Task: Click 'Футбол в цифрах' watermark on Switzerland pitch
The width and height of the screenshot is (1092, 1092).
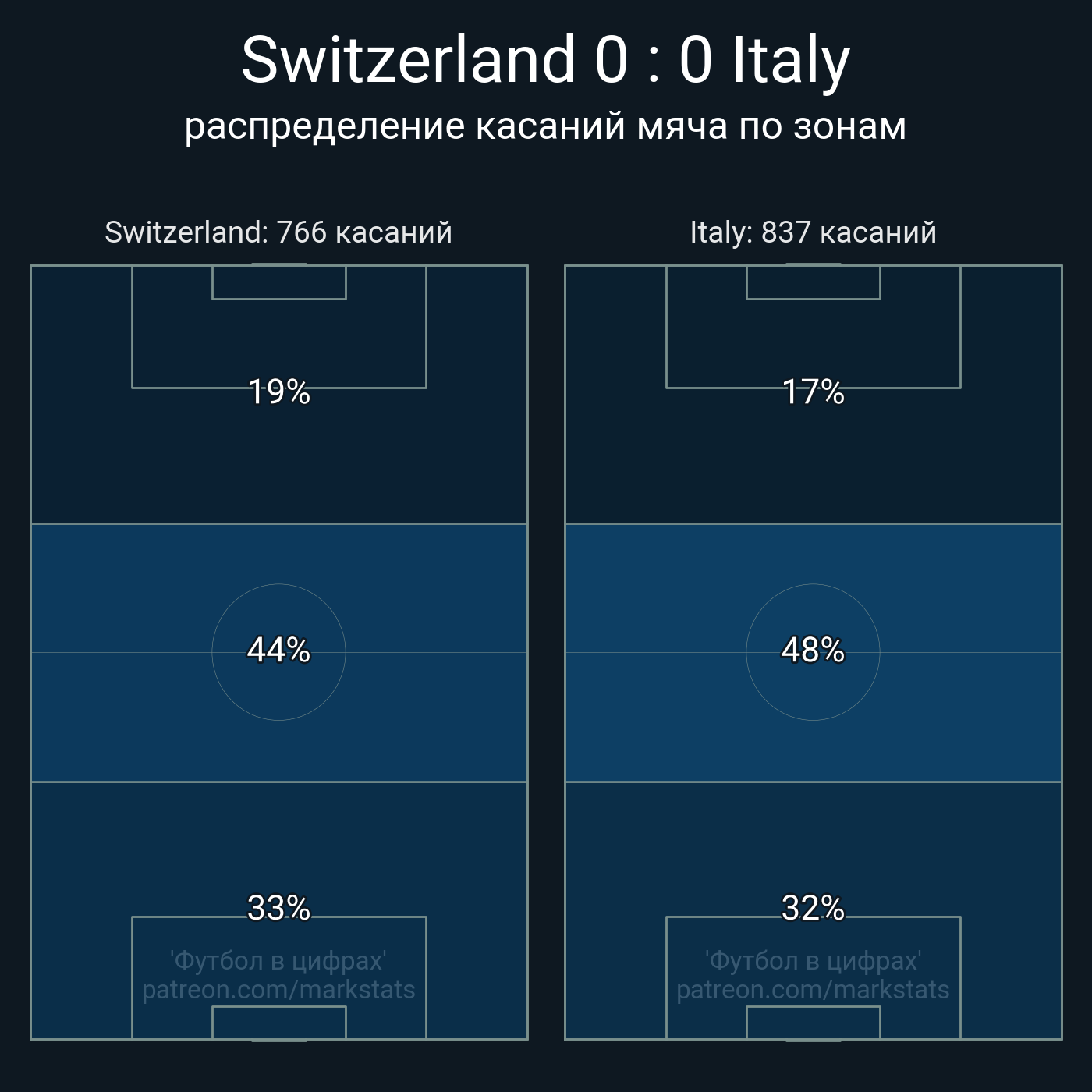Action: click(x=278, y=960)
